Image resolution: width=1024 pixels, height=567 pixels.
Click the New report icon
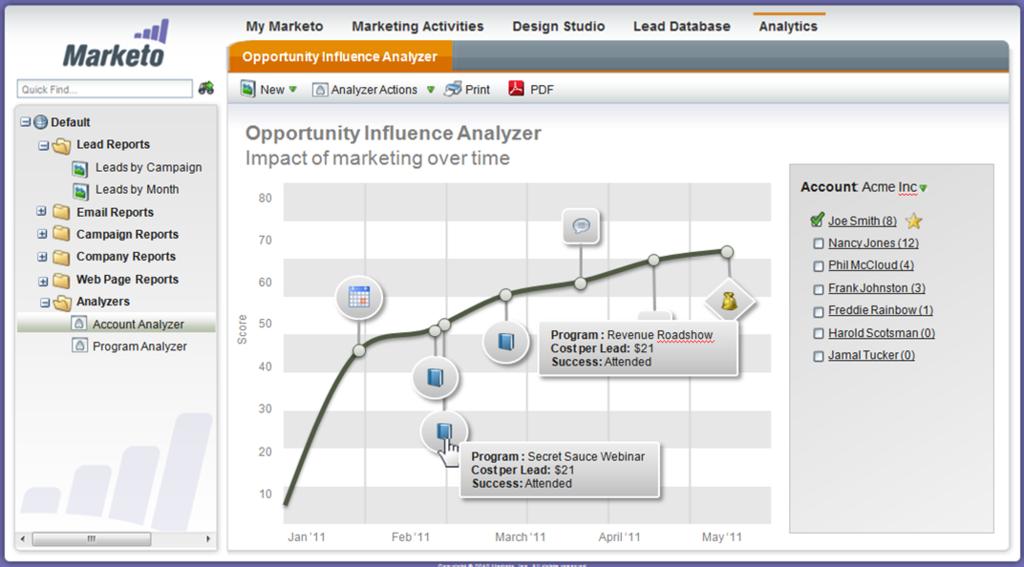click(248, 89)
